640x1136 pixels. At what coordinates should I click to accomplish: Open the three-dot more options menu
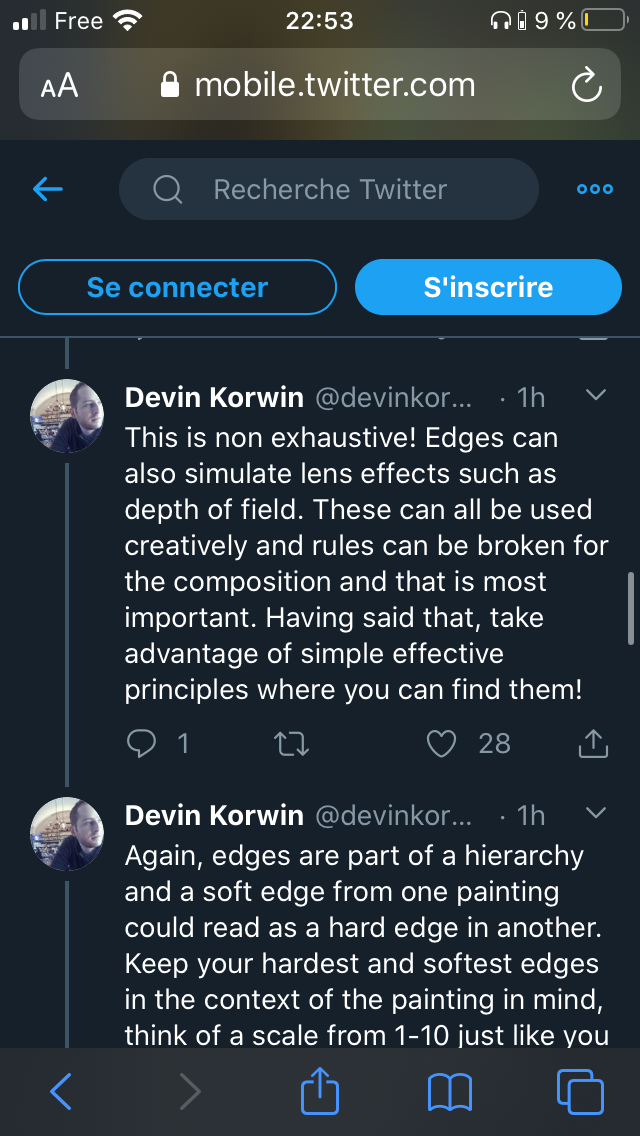594,189
